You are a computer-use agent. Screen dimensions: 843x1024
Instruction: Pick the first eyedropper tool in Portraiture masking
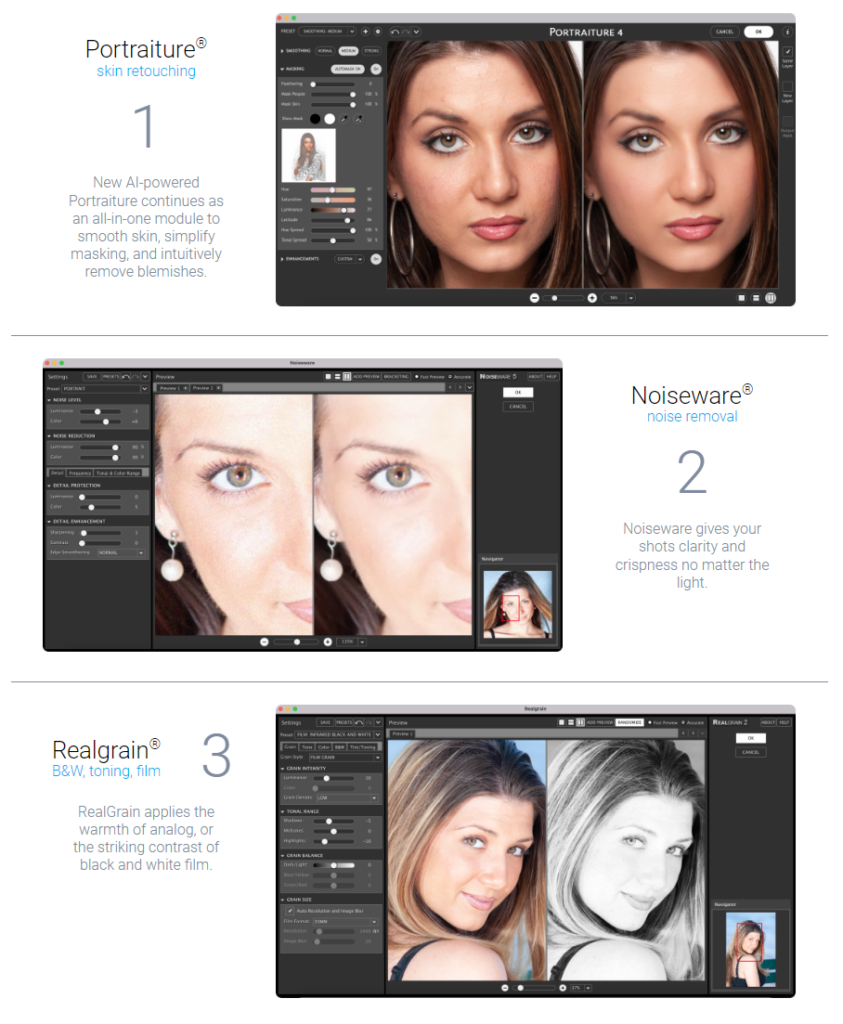(345, 118)
